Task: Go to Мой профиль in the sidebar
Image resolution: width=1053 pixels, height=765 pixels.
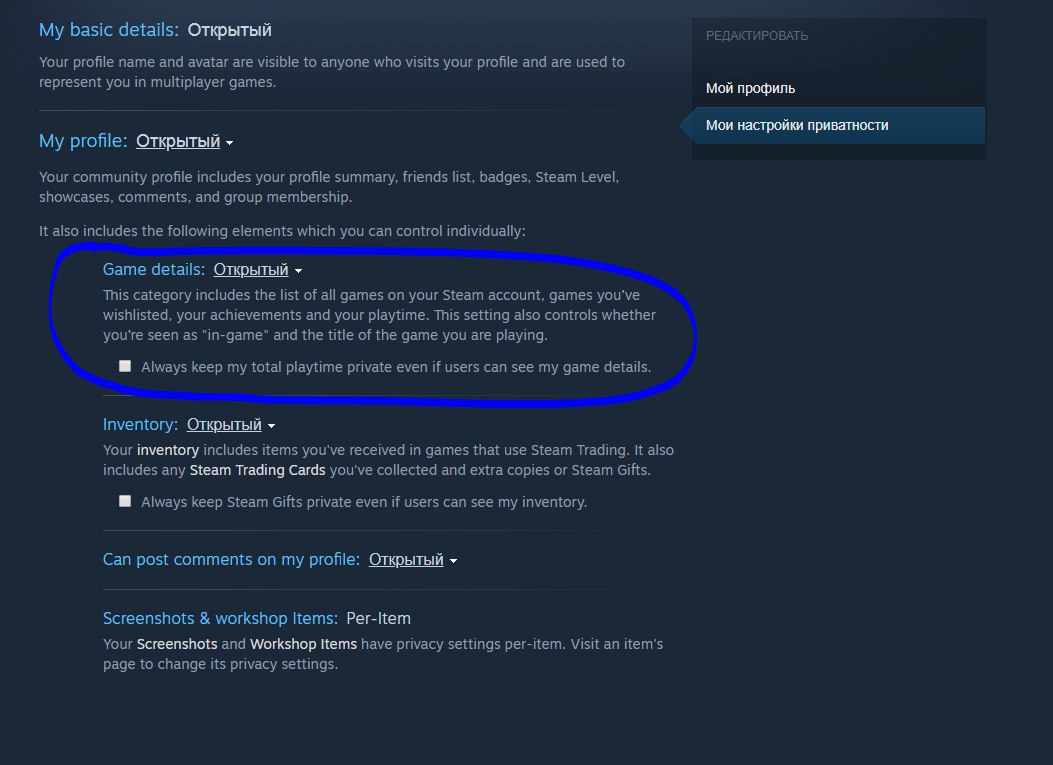Action: [750, 88]
